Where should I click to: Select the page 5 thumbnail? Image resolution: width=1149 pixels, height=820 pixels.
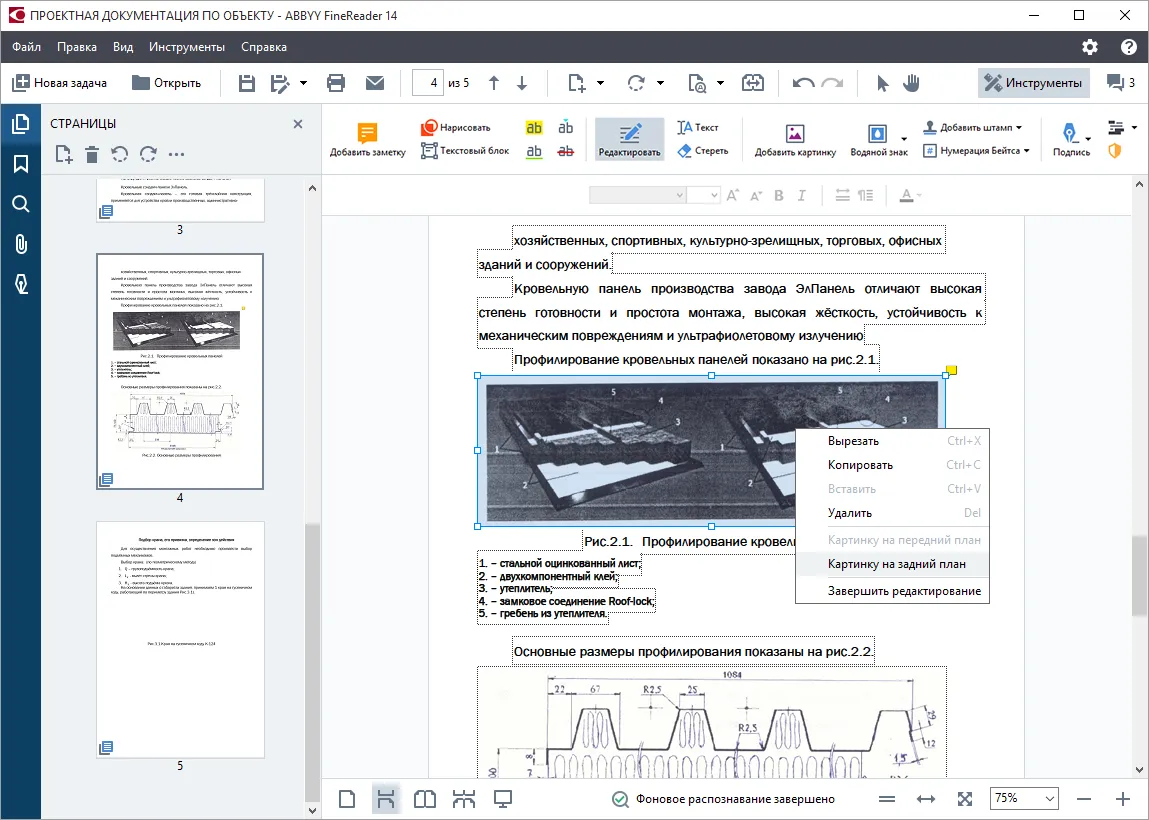point(180,640)
